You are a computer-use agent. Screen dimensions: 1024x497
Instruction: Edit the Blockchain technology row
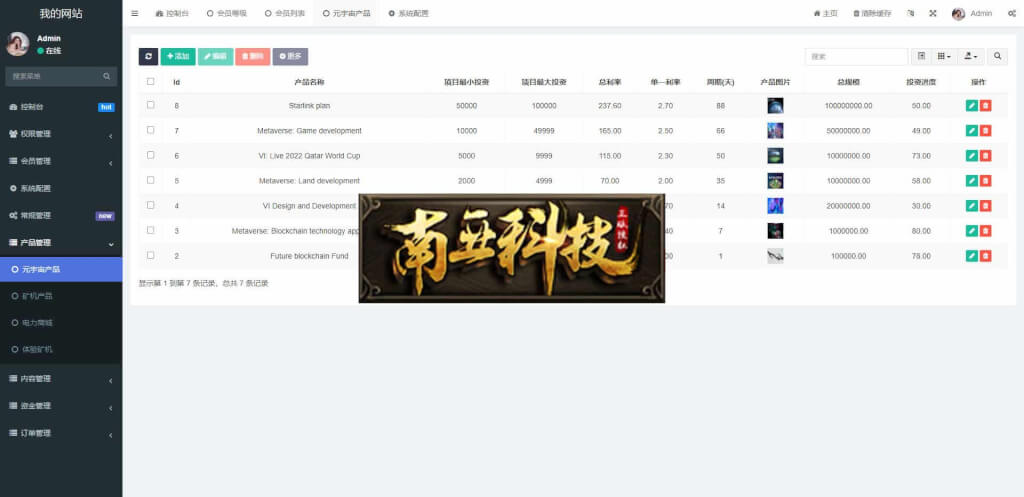coord(972,231)
